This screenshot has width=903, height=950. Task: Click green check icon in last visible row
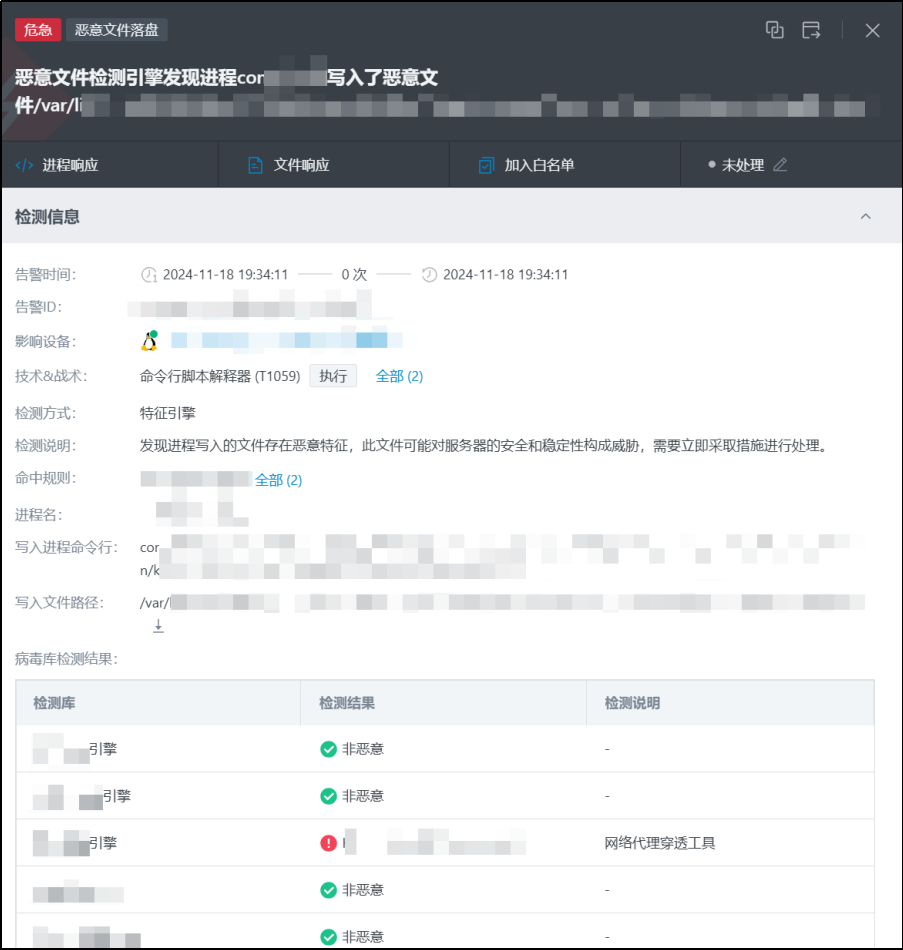point(328,937)
